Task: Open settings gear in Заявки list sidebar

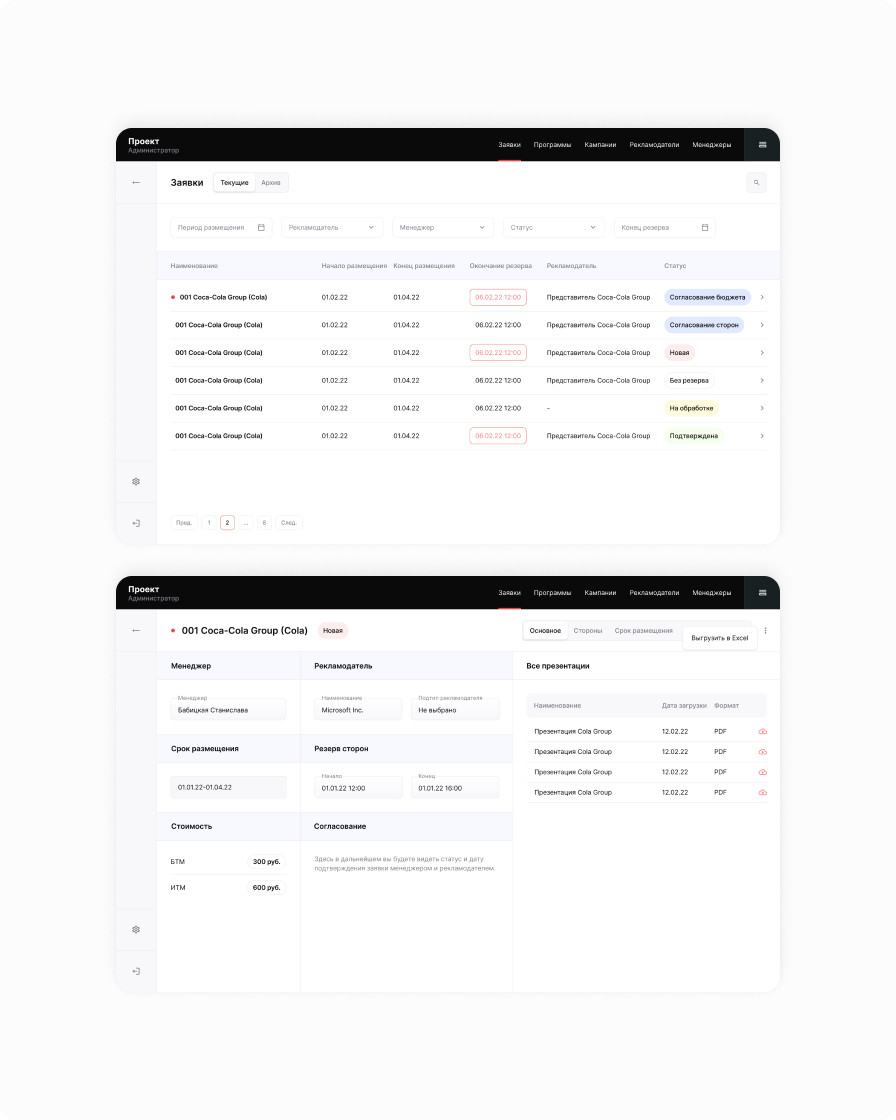Action: [x=136, y=481]
